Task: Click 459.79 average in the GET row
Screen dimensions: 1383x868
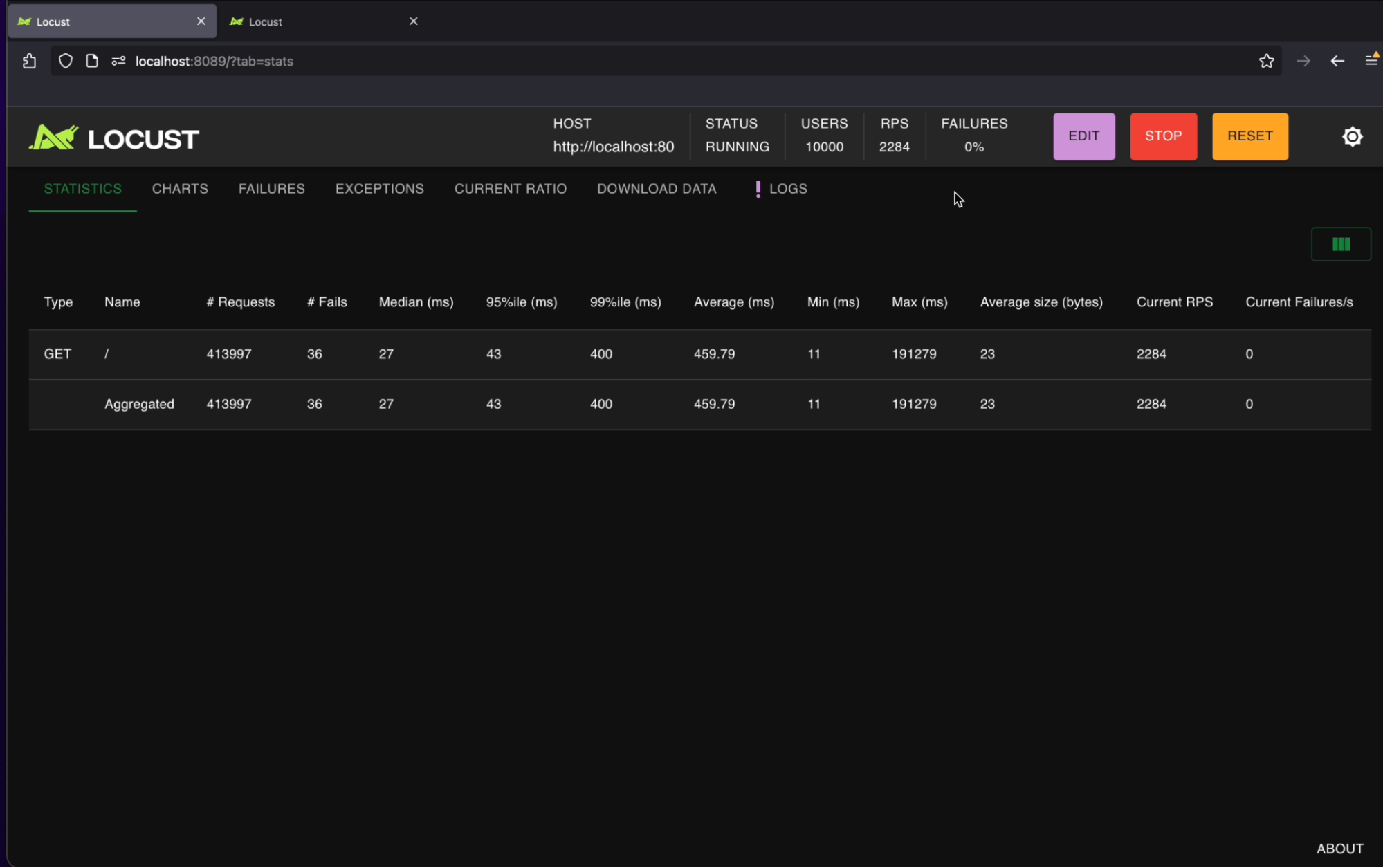Action: coord(715,354)
